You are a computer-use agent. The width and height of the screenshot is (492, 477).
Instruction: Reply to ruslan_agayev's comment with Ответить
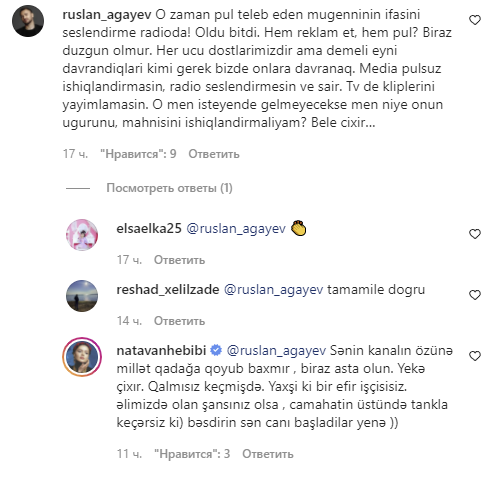tap(214, 154)
